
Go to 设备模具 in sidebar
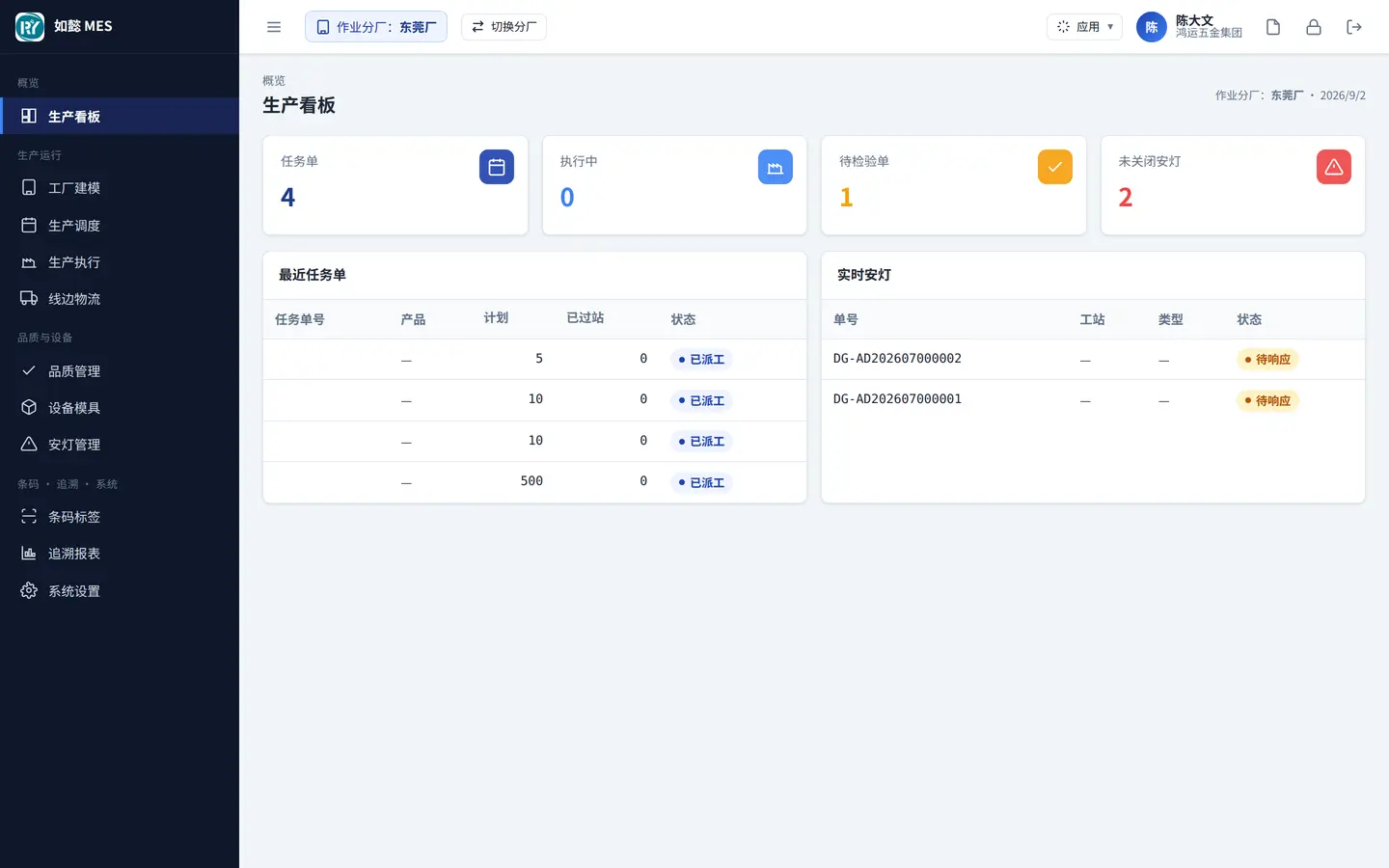pyautogui.click(x=120, y=408)
